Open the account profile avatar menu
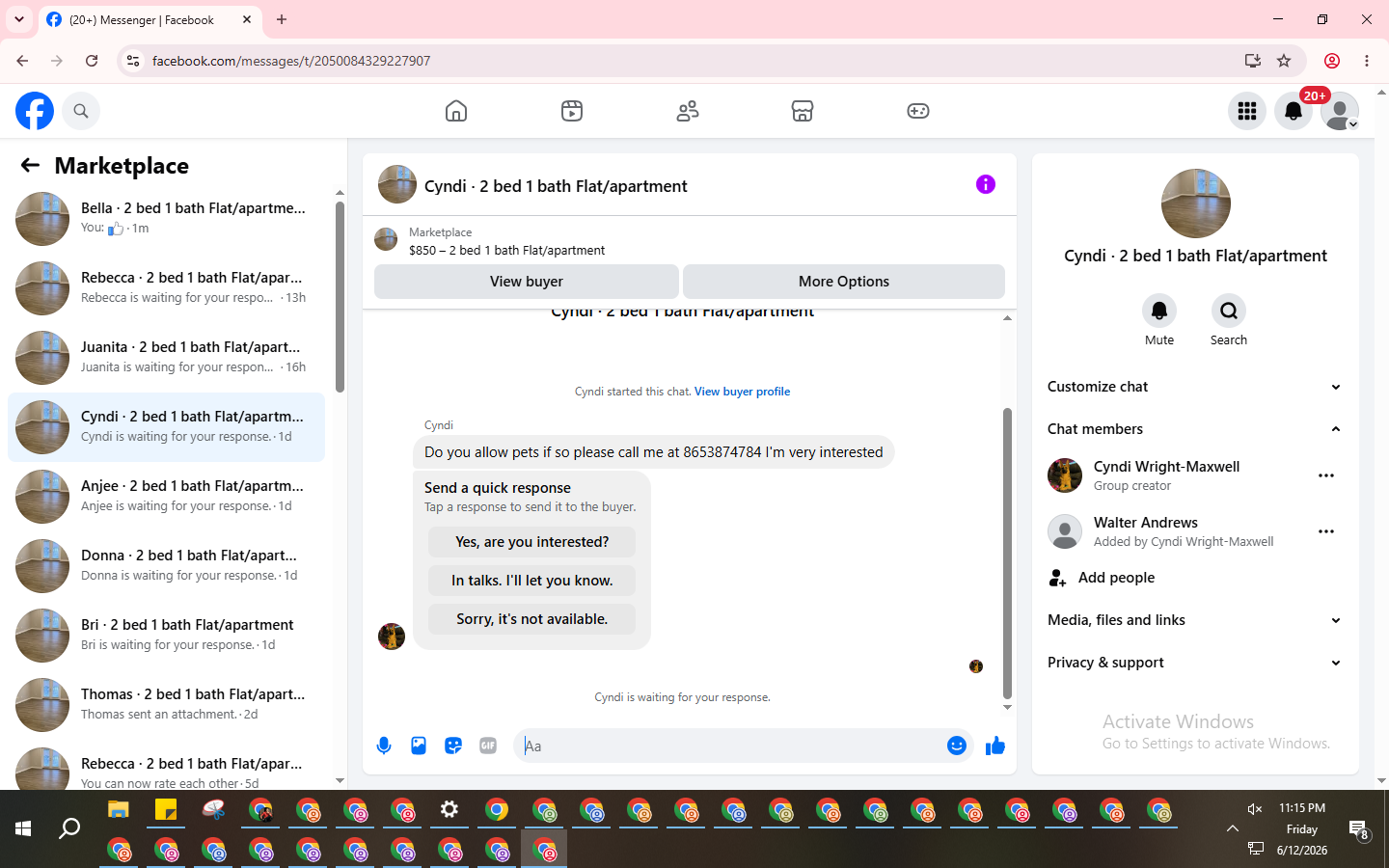This screenshot has width=1389, height=868. (1340, 111)
